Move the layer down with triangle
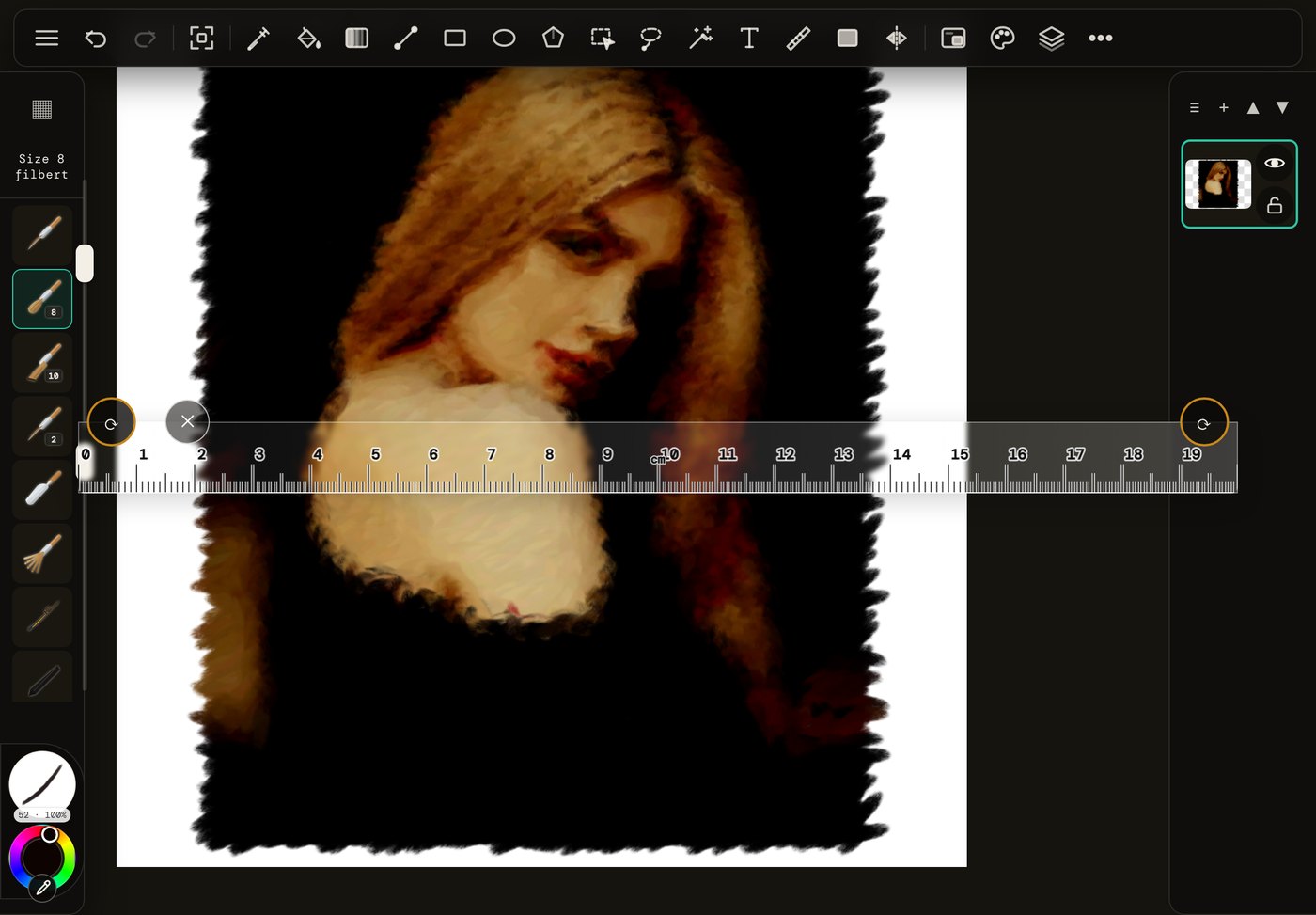The height and width of the screenshot is (915, 1316). pyautogui.click(x=1282, y=108)
